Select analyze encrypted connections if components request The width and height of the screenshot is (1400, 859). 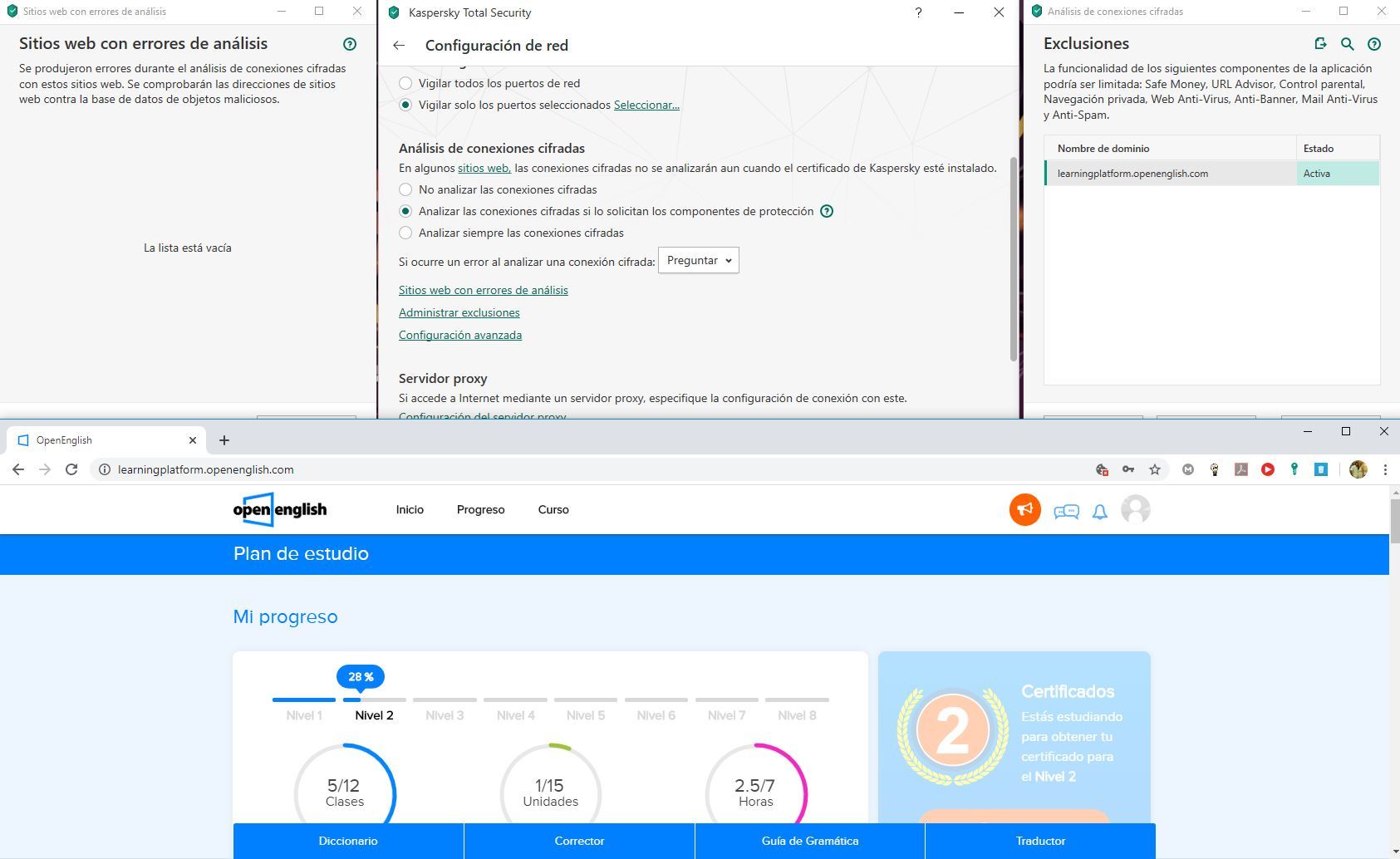pos(405,211)
